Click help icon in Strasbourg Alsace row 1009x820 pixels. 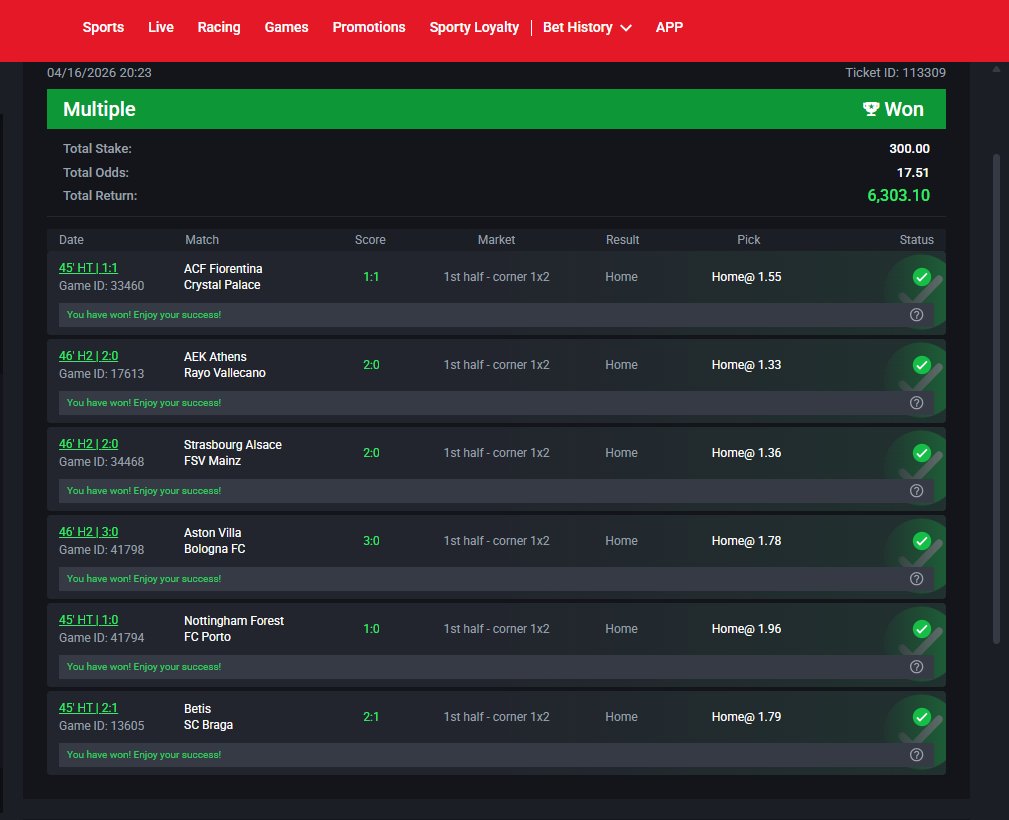(x=916, y=490)
